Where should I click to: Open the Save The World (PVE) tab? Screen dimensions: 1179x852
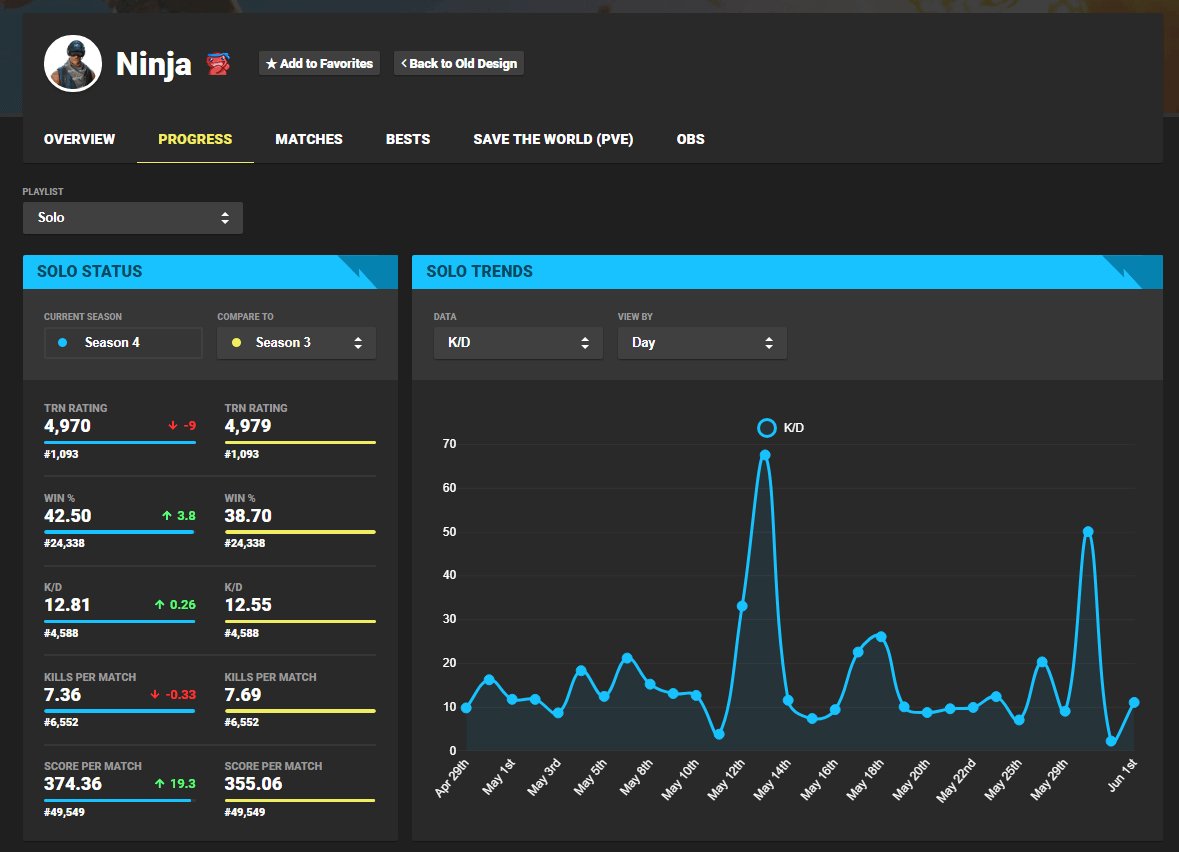tap(553, 139)
